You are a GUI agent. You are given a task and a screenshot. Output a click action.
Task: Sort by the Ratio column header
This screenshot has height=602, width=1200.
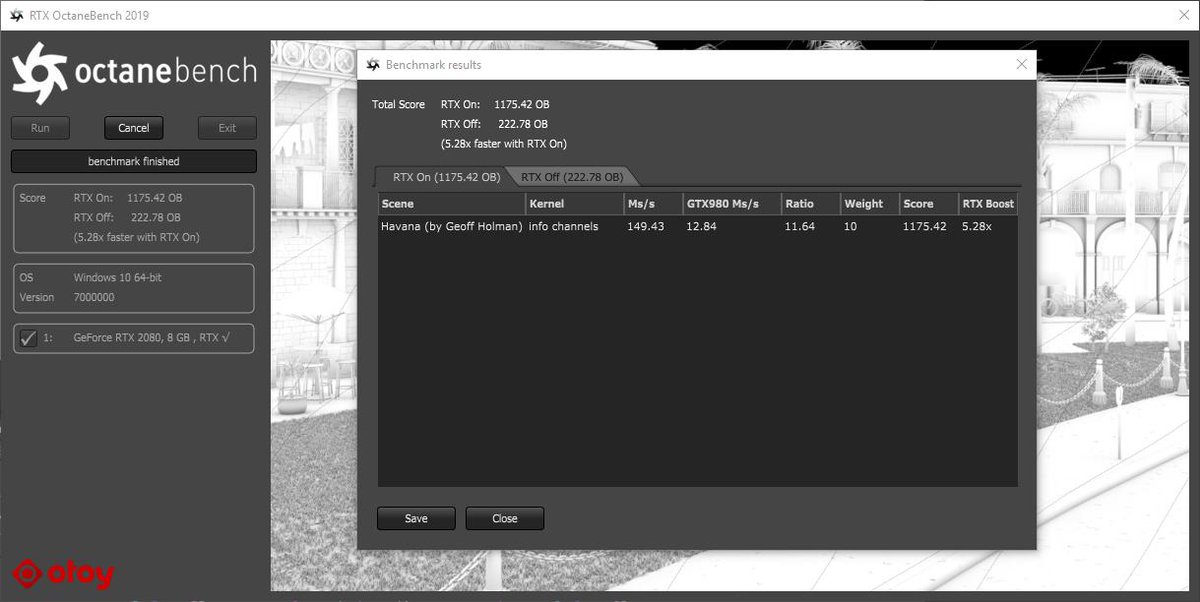point(811,204)
